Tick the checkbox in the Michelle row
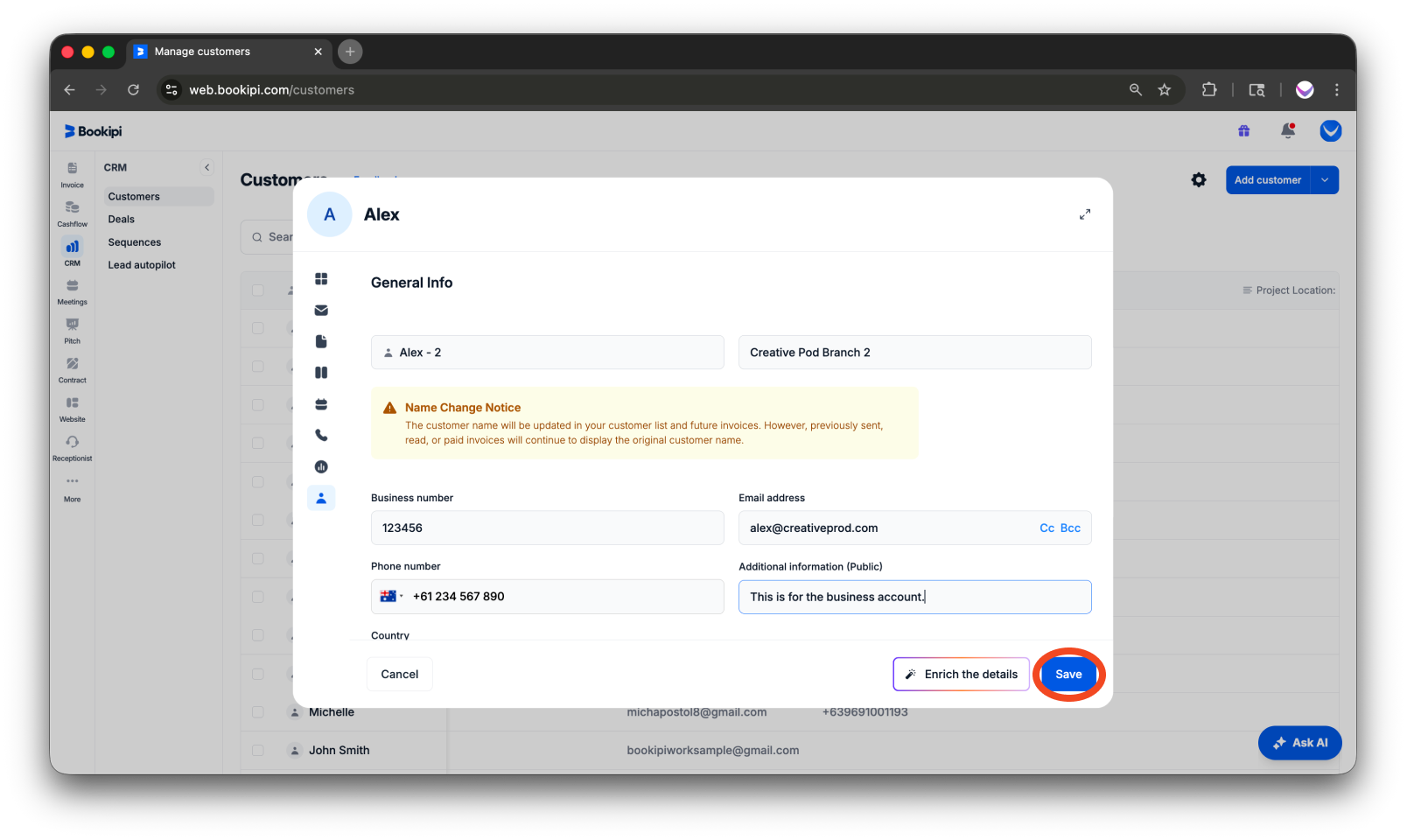The width and height of the screenshot is (1407, 840). [257, 712]
